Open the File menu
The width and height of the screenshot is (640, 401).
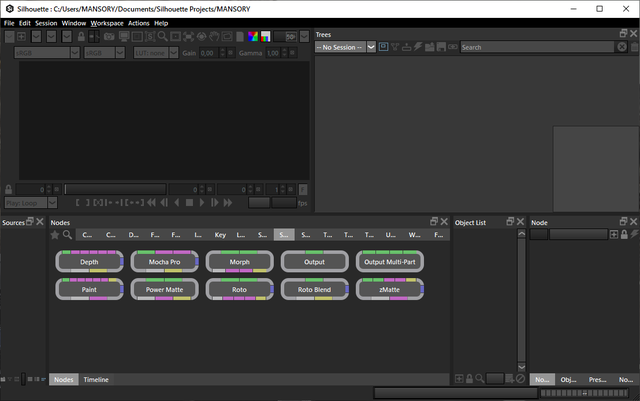(x=9, y=23)
